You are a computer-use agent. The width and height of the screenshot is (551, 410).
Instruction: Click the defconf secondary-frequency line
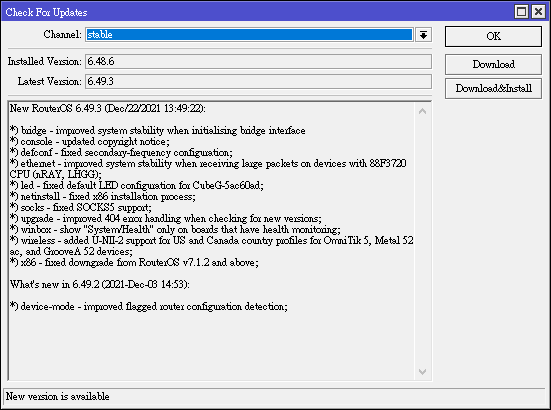(121, 152)
